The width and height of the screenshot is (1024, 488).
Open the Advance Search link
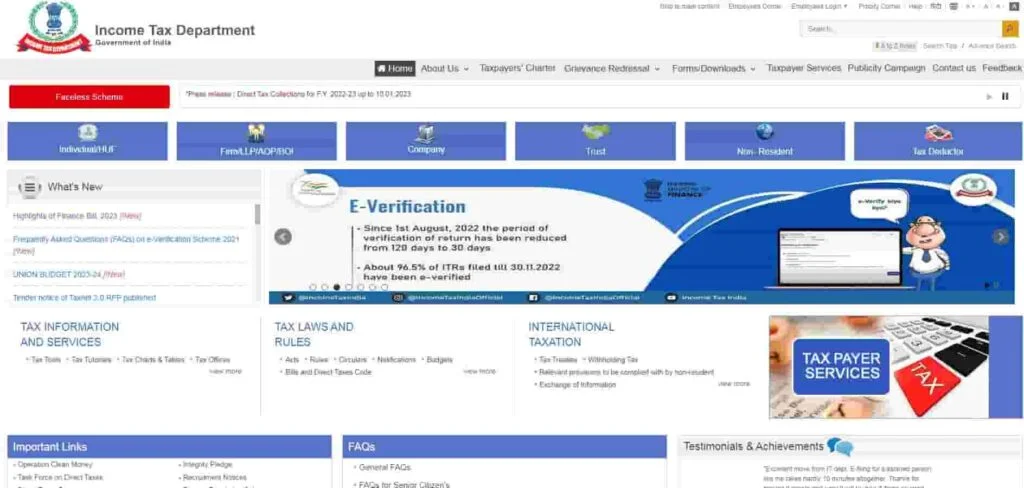pos(992,46)
